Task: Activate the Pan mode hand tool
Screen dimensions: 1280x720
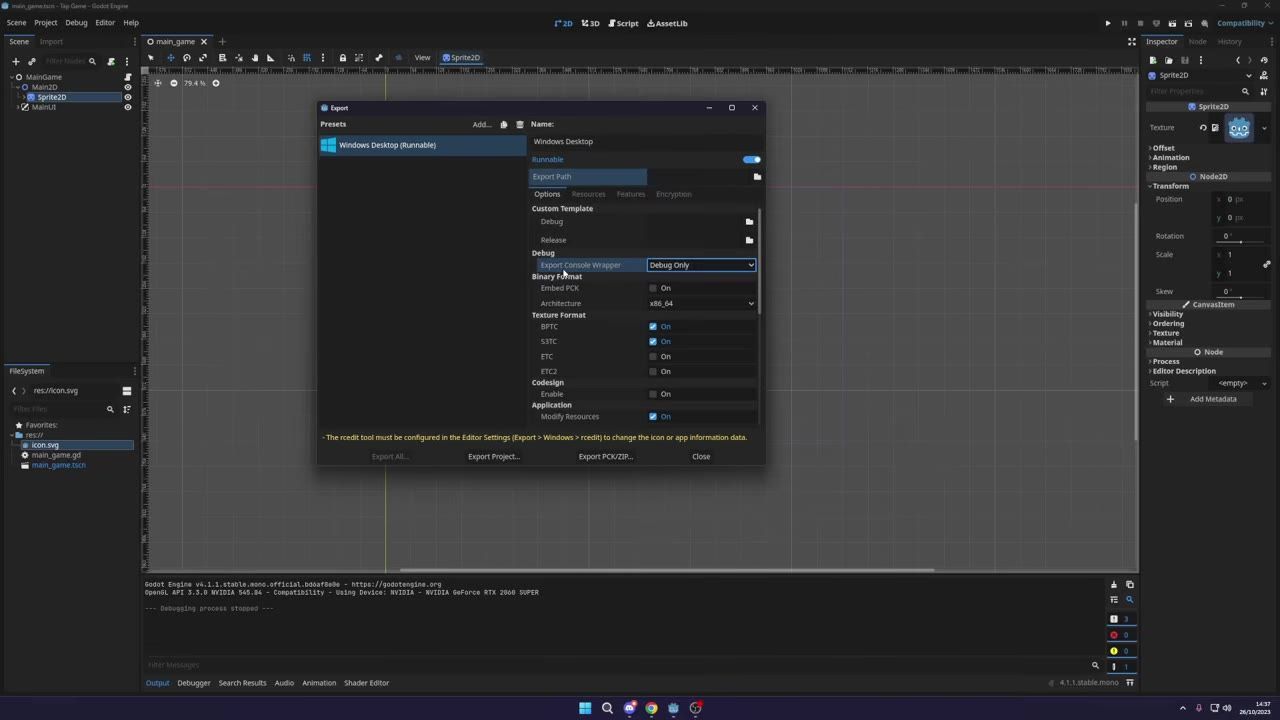Action: tap(255, 57)
